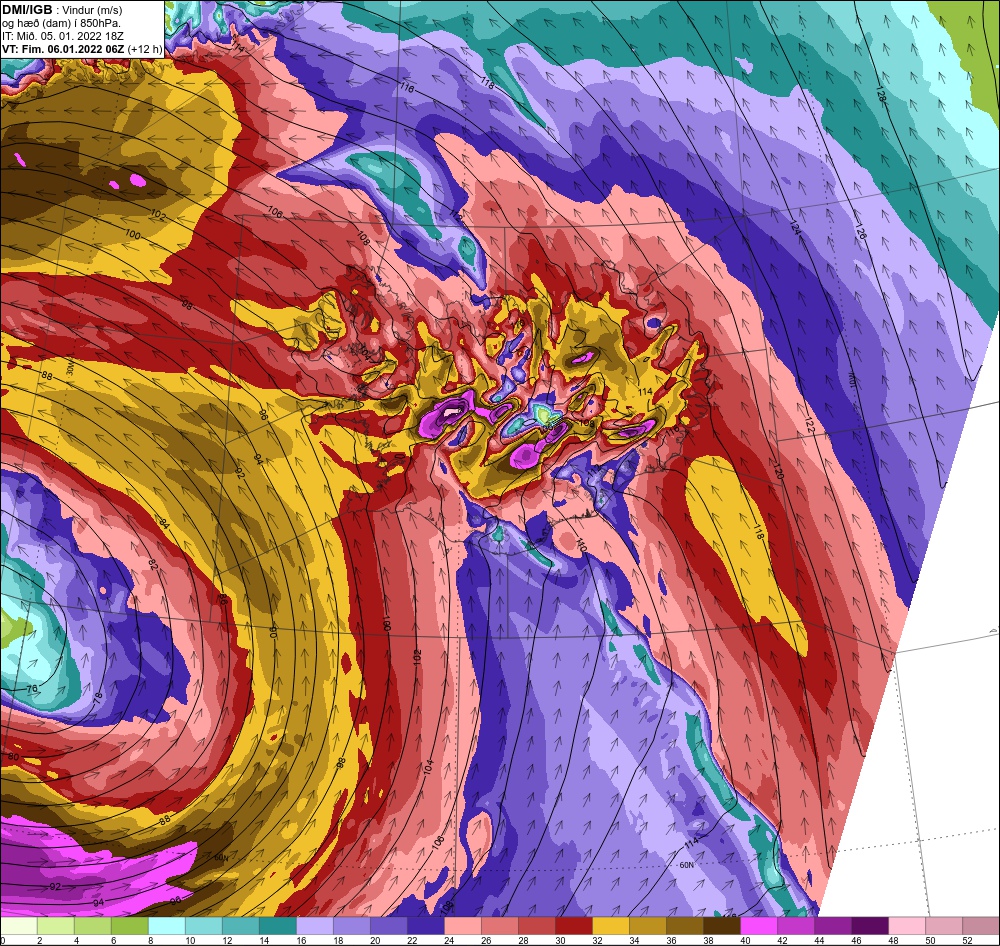
Task: Click the 46–48 m/s darkest purple legend swatch
Action: pos(870,926)
